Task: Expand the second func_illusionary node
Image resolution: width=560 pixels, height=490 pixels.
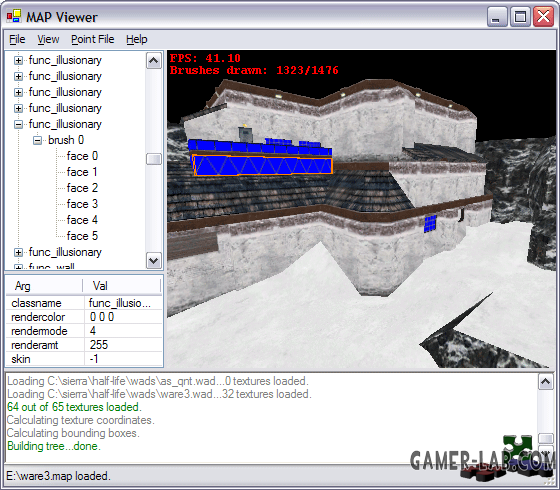Action: (x=19, y=76)
